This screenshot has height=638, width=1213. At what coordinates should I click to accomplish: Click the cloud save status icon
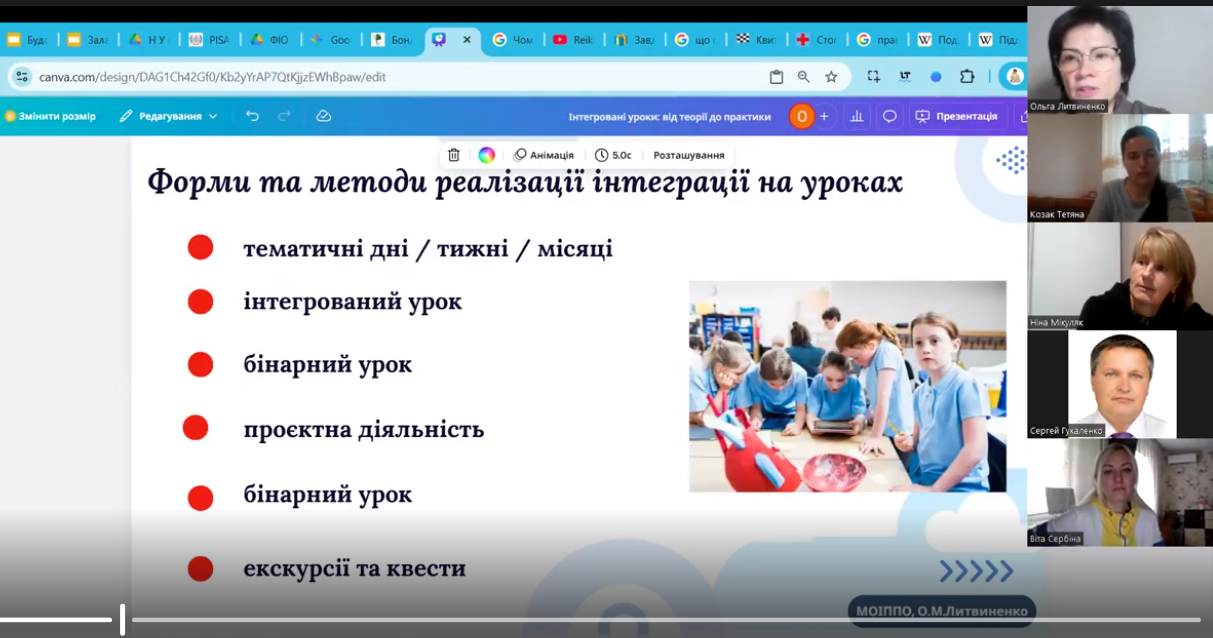(323, 116)
